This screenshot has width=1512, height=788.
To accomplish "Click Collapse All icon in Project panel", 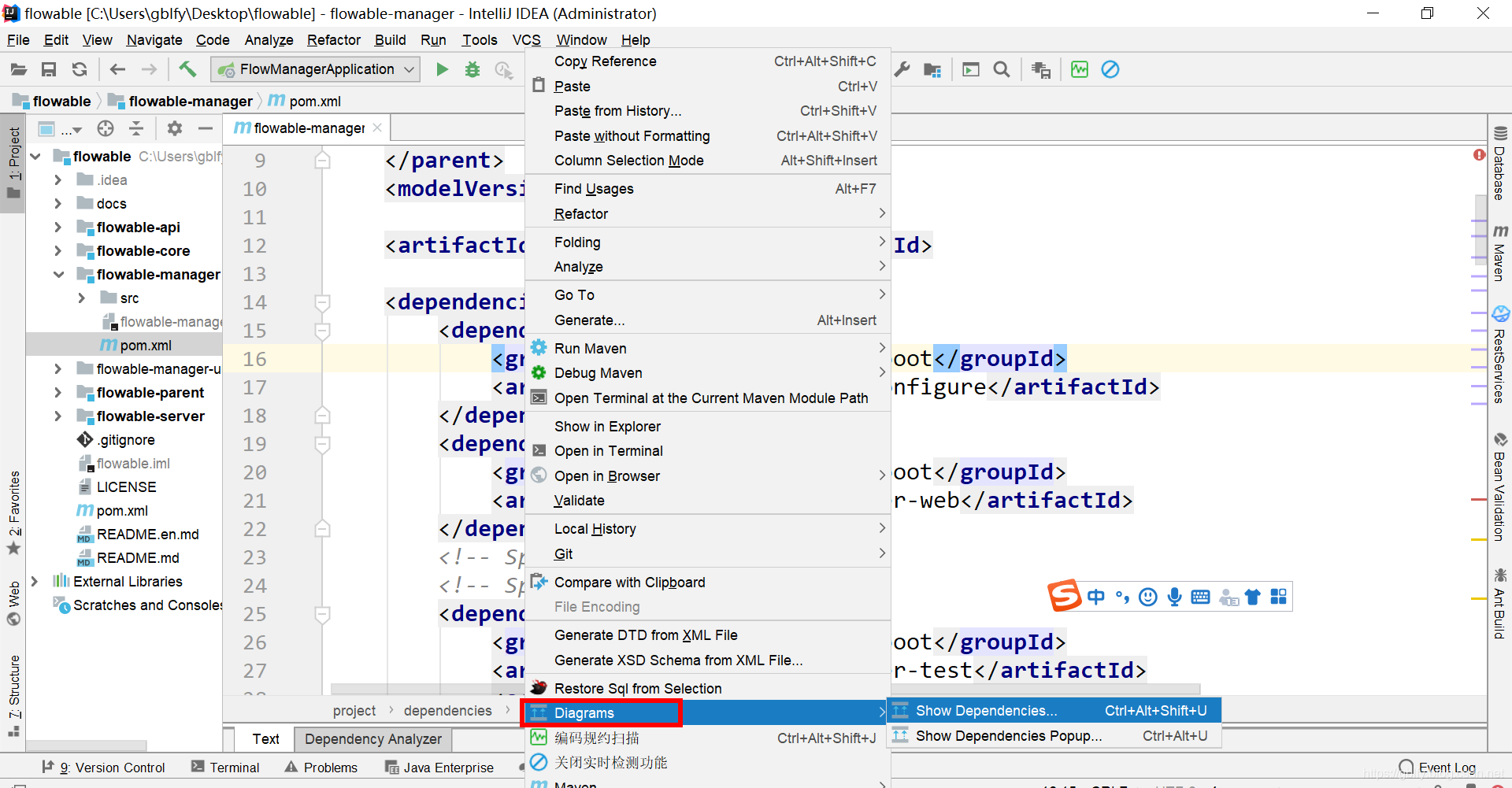I will click(136, 128).
